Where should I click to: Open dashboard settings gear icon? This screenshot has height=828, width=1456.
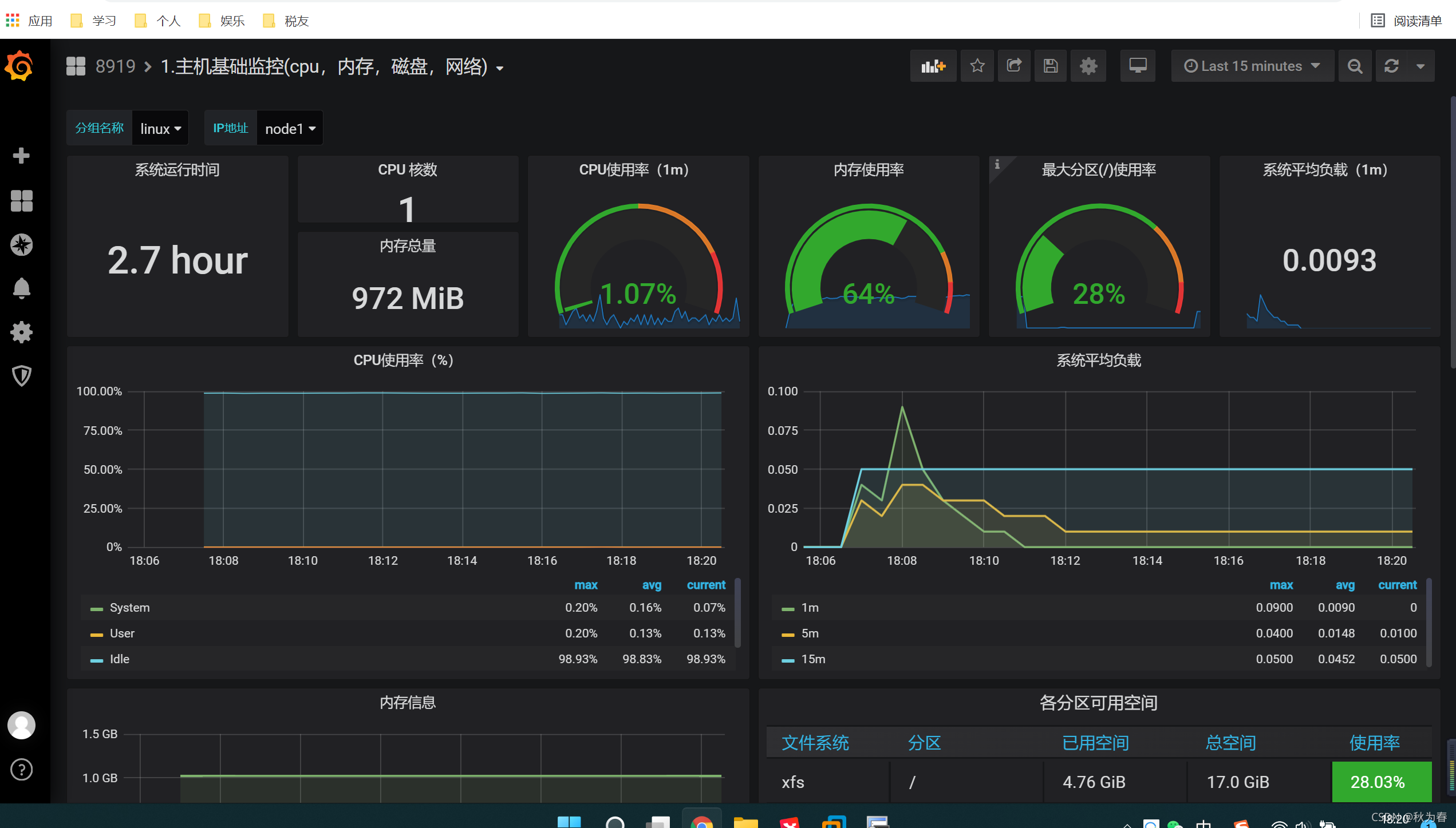tap(1088, 66)
